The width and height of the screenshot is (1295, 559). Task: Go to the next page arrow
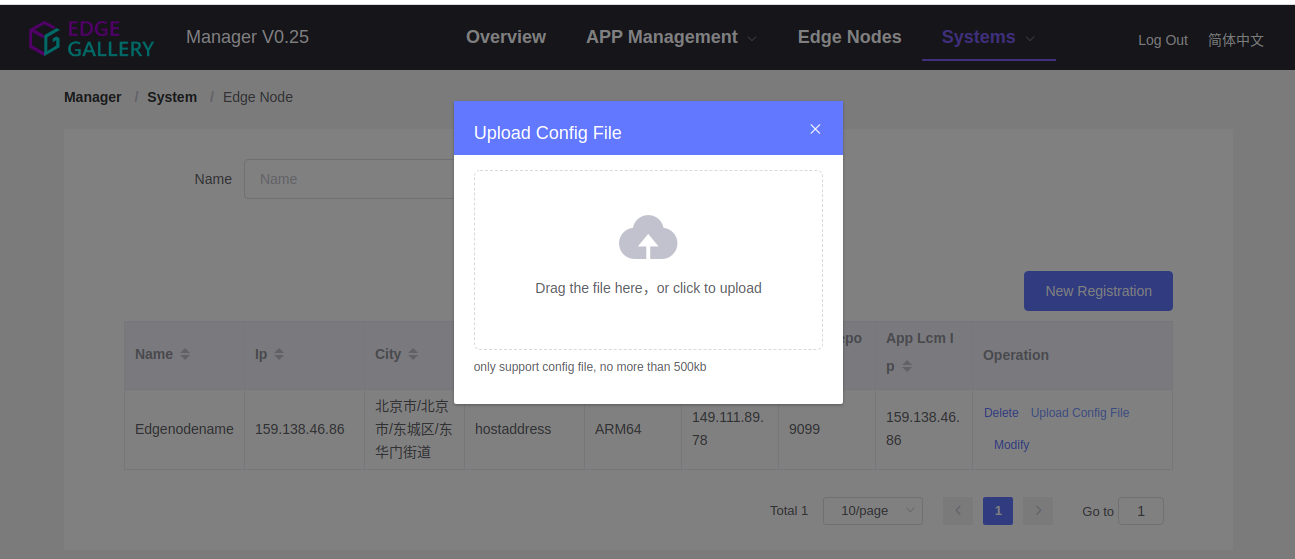[x=1038, y=511]
